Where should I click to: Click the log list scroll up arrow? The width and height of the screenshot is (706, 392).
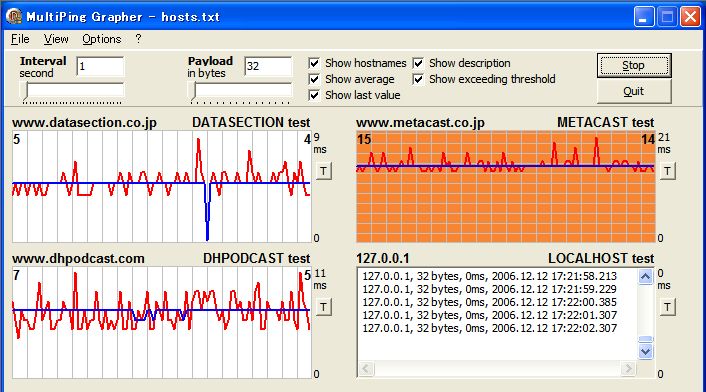click(x=645, y=276)
